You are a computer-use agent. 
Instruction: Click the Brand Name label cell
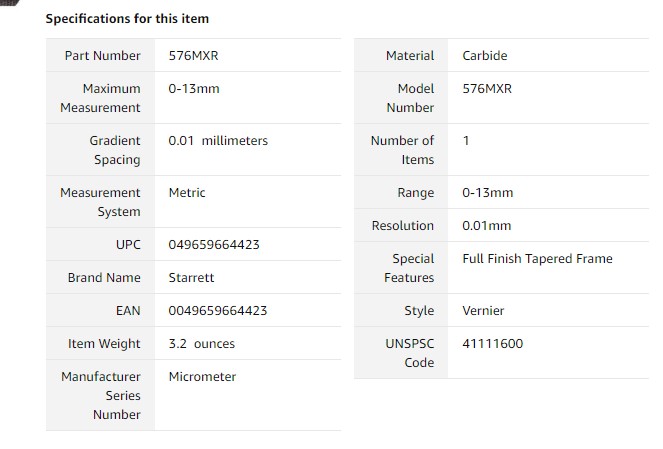(100, 278)
